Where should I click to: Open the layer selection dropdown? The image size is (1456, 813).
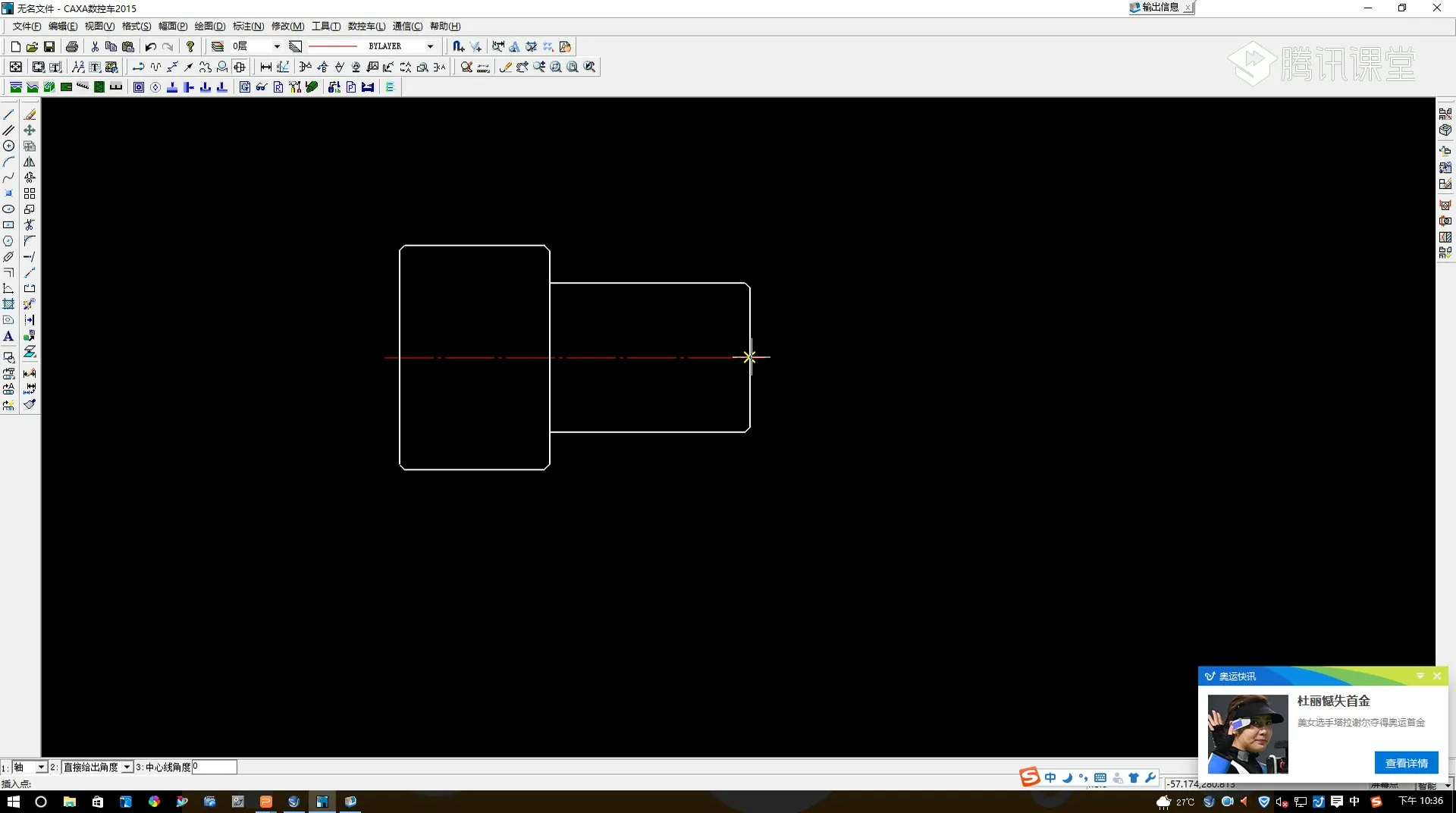point(276,46)
